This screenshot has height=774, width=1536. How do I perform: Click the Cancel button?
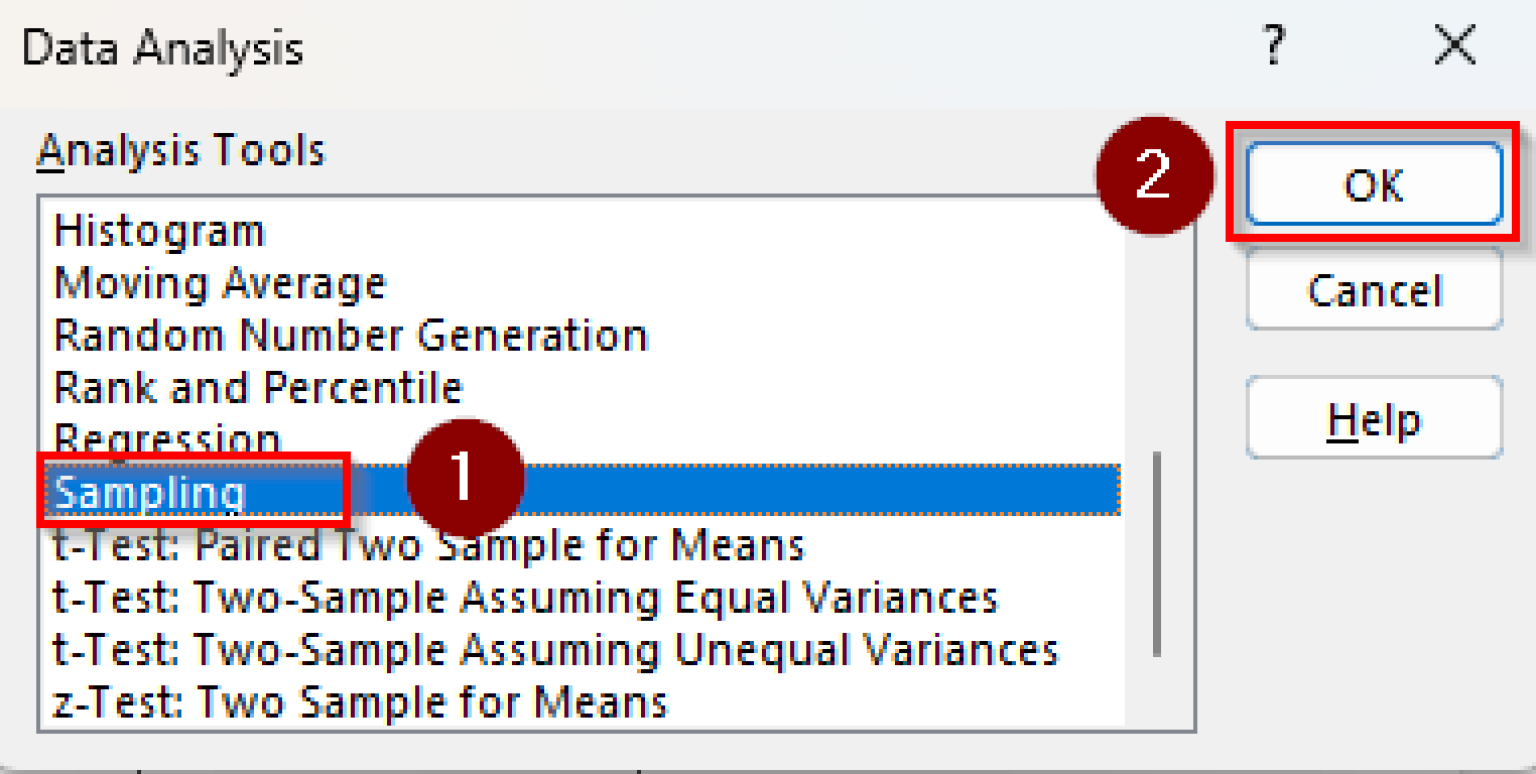tap(1373, 291)
